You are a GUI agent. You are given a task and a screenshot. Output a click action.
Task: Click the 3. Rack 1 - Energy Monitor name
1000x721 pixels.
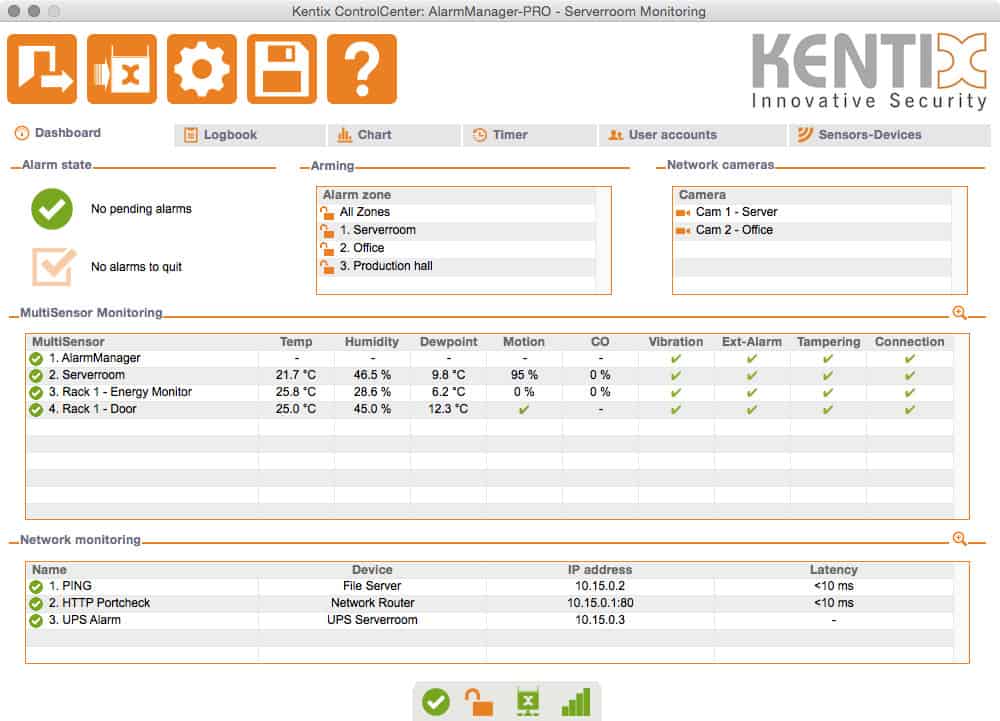120,392
